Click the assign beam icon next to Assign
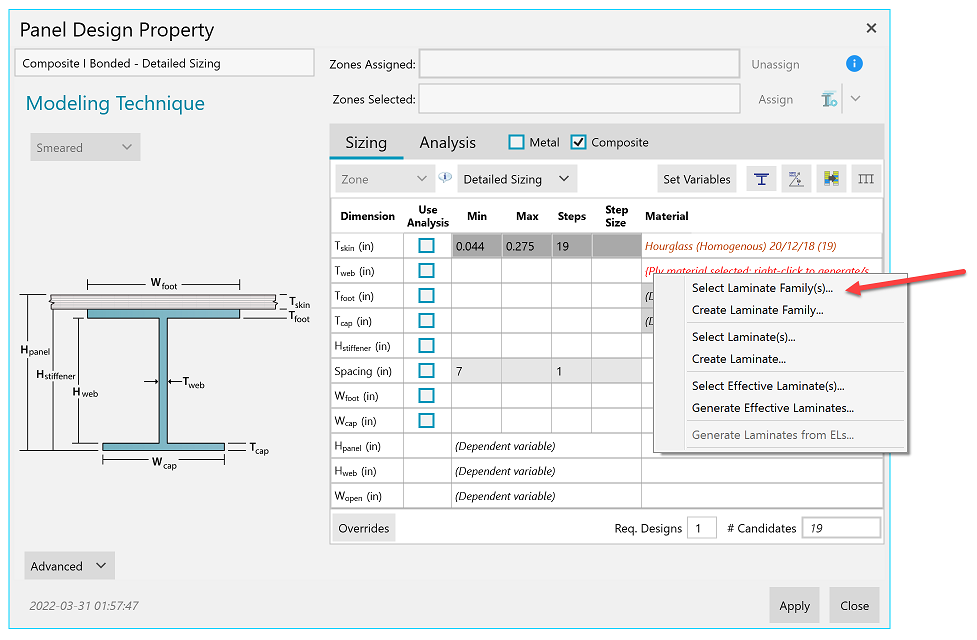Screen dimensions: 977x640 click(x=829, y=100)
